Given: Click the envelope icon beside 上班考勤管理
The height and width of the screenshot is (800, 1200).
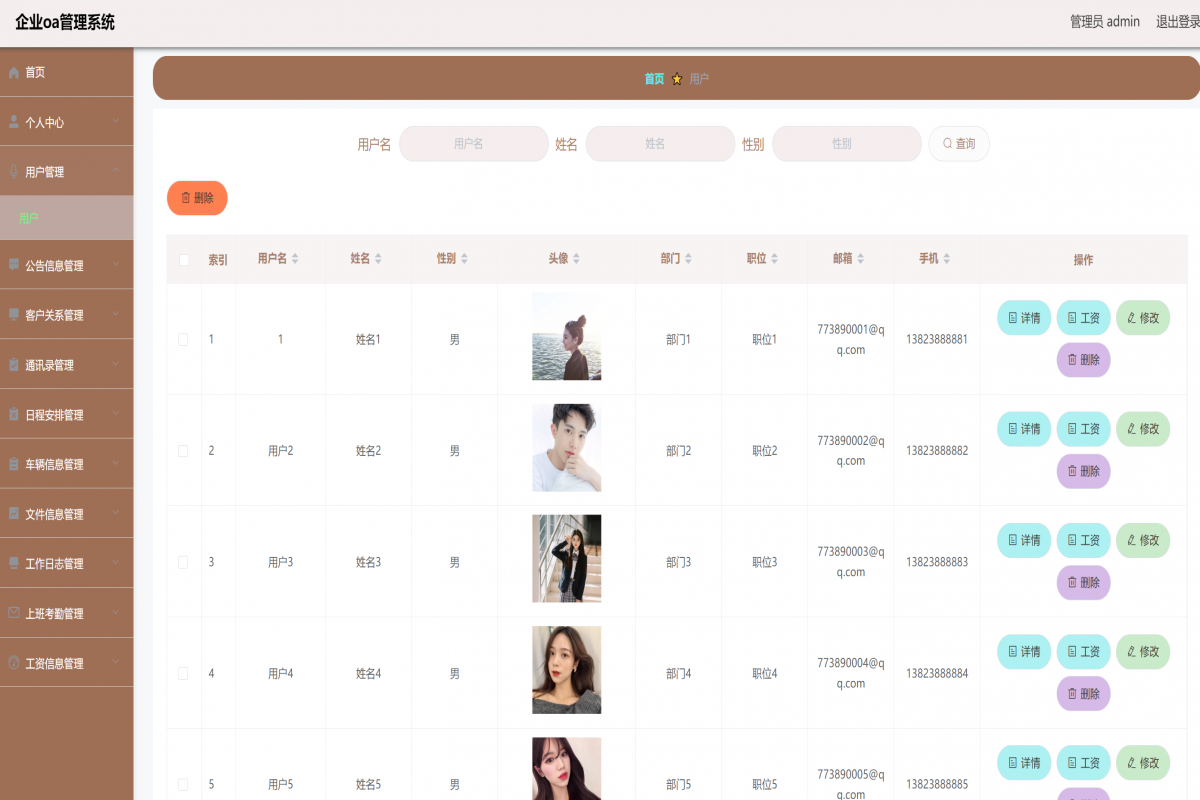Looking at the screenshot, I should coord(14,612).
